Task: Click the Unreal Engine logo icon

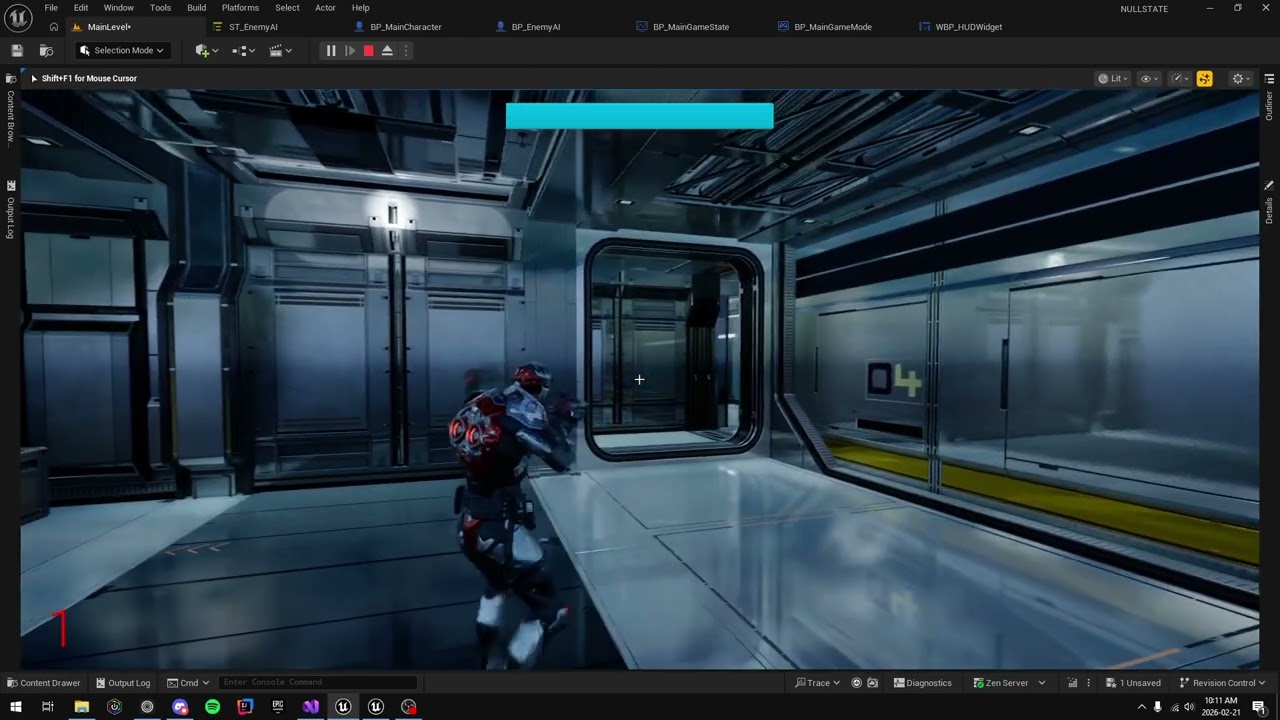Action: [x=18, y=17]
